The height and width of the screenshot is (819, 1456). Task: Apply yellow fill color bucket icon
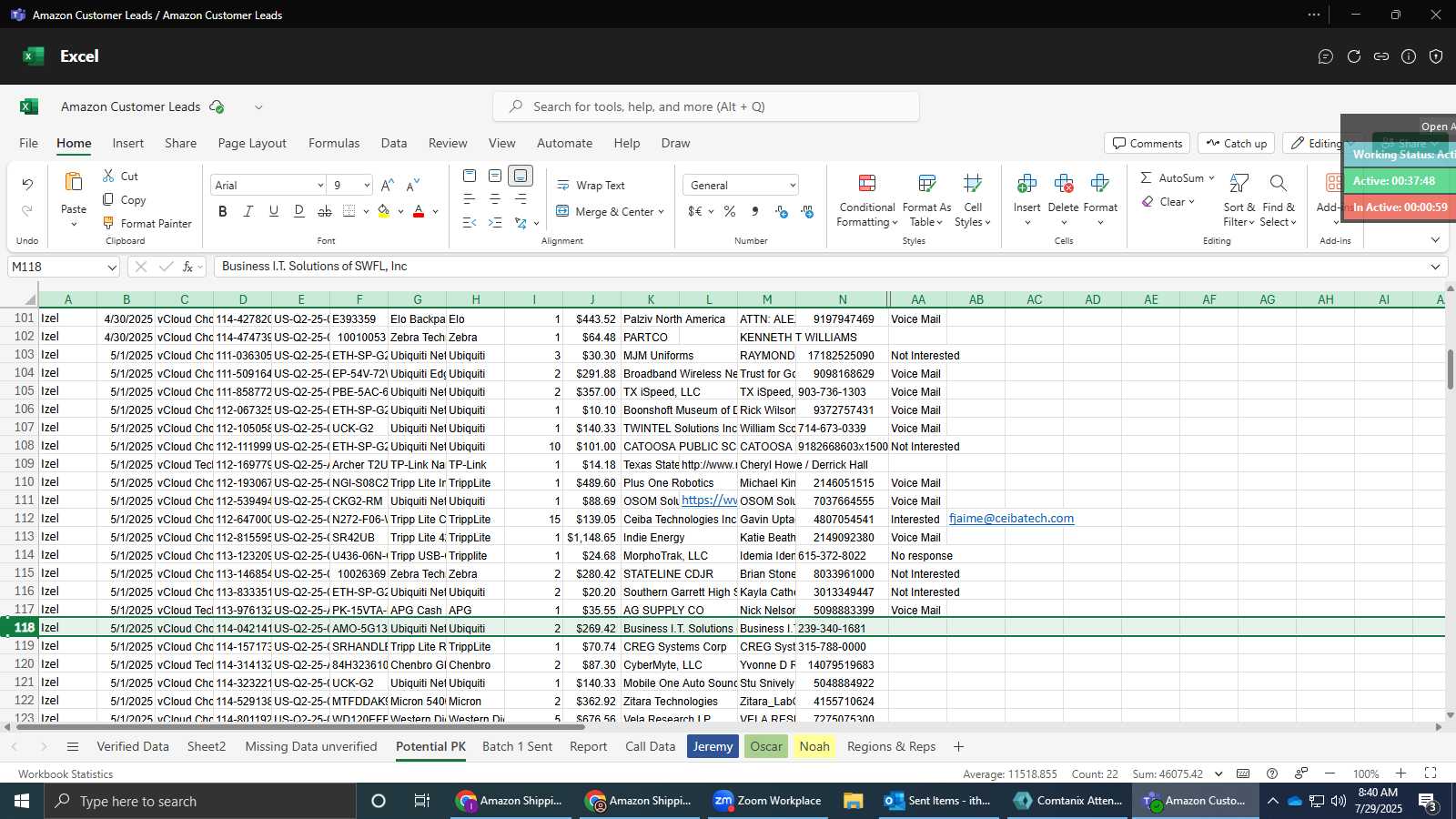tap(384, 211)
